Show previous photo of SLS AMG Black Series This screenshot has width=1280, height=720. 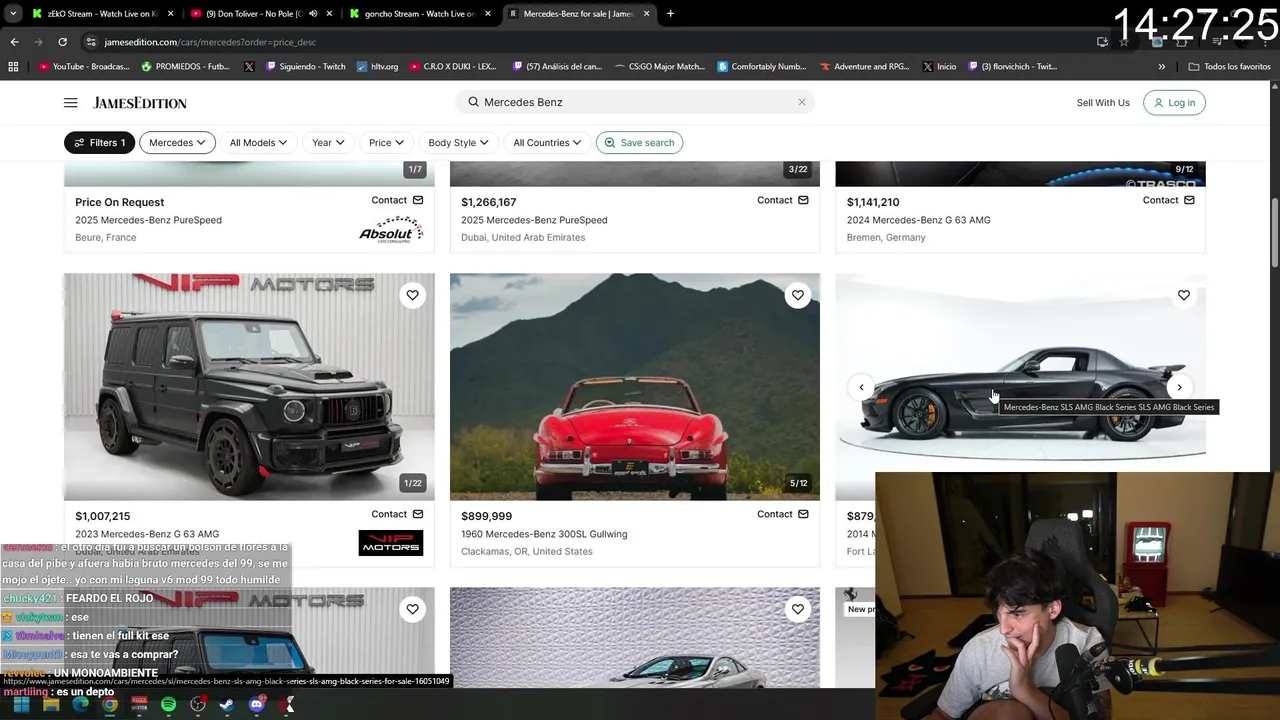tap(861, 387)
